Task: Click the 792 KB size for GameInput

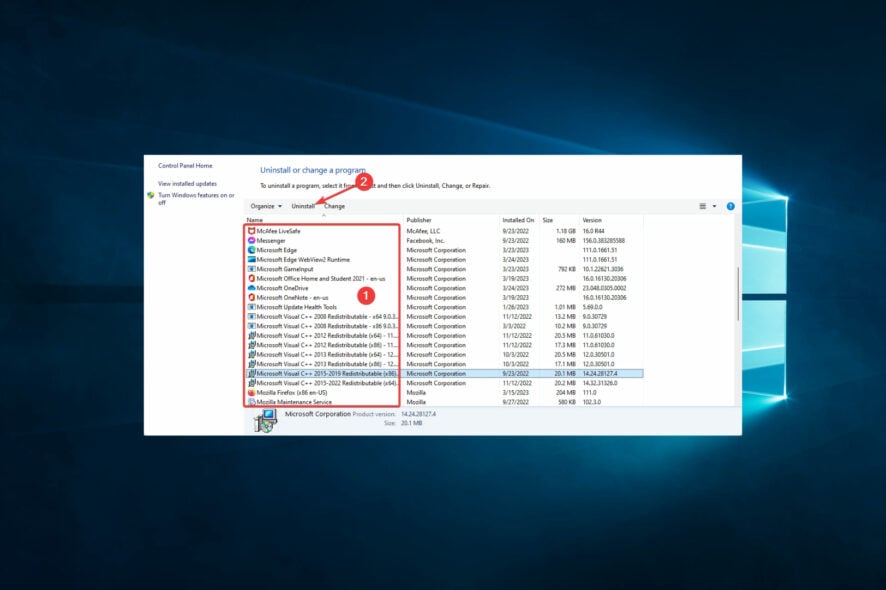Action: [x=567, y=270]
